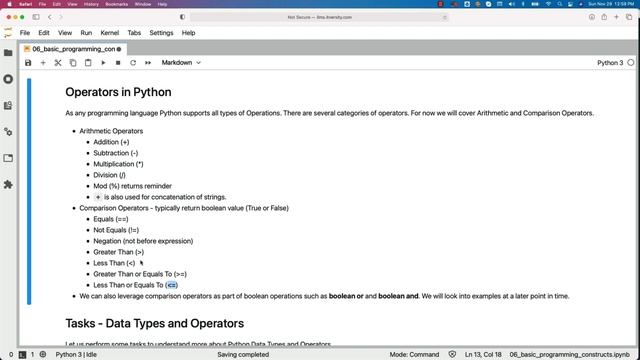Open the Run menu

(x=86, y=33)
